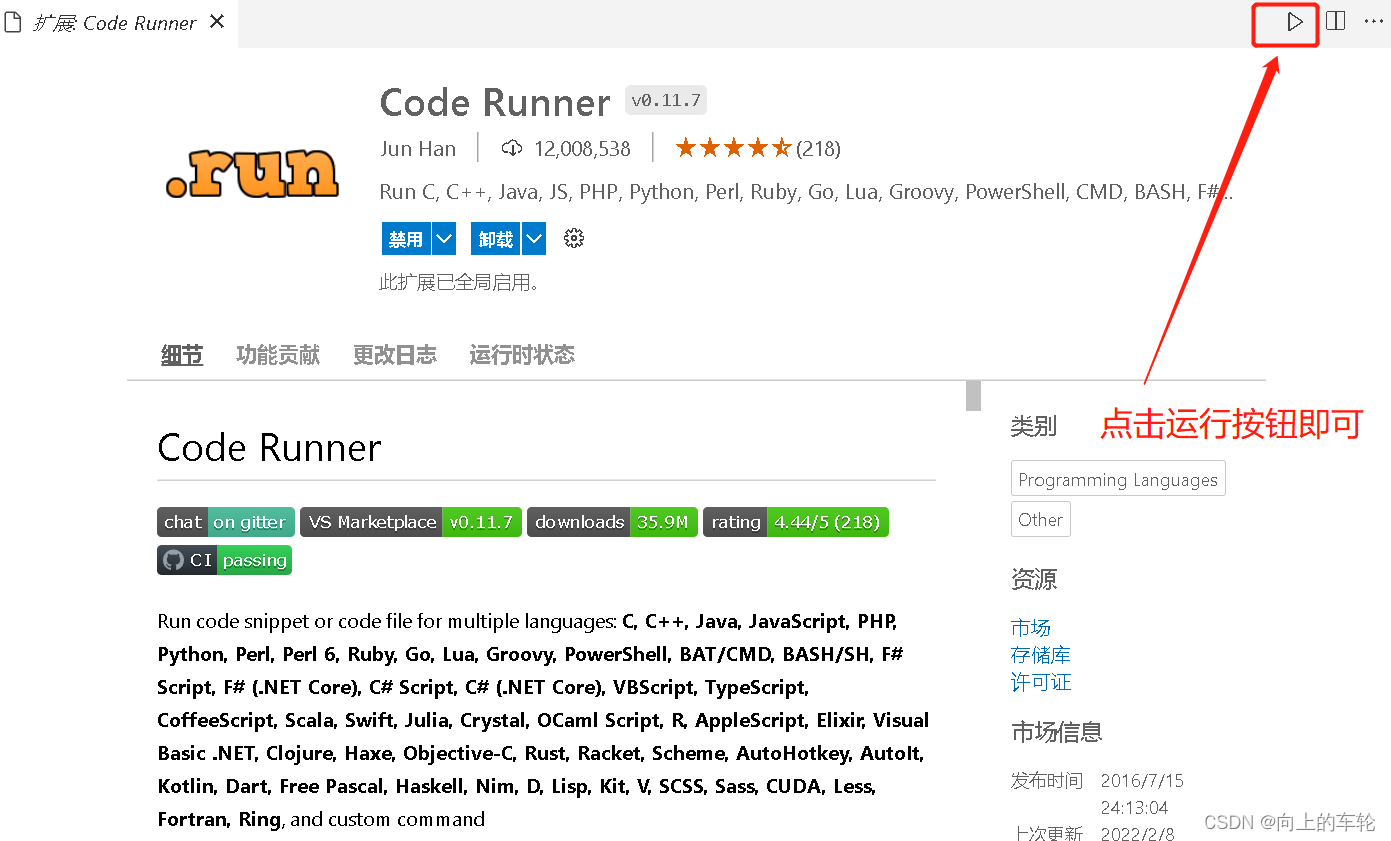
Task: Open the more actions ellipsis menu
Action: tap(1373, 21)
